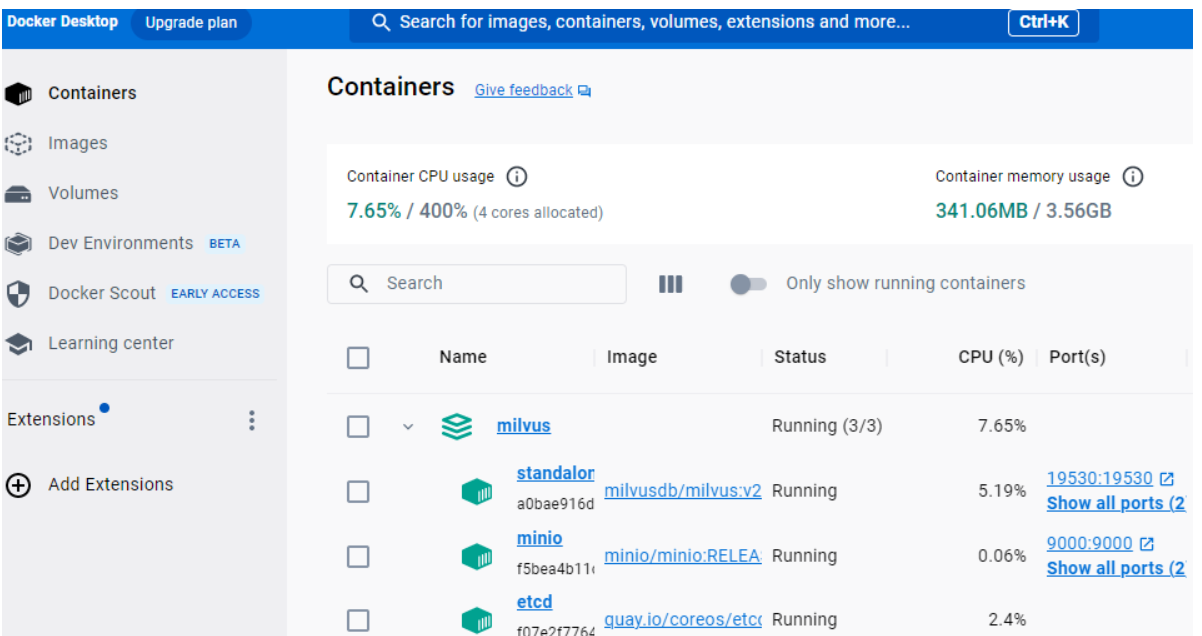The width and height of the screenshot is (1202, 636).
Task: Click the Images sidebar icon
Action: [19, 144]
